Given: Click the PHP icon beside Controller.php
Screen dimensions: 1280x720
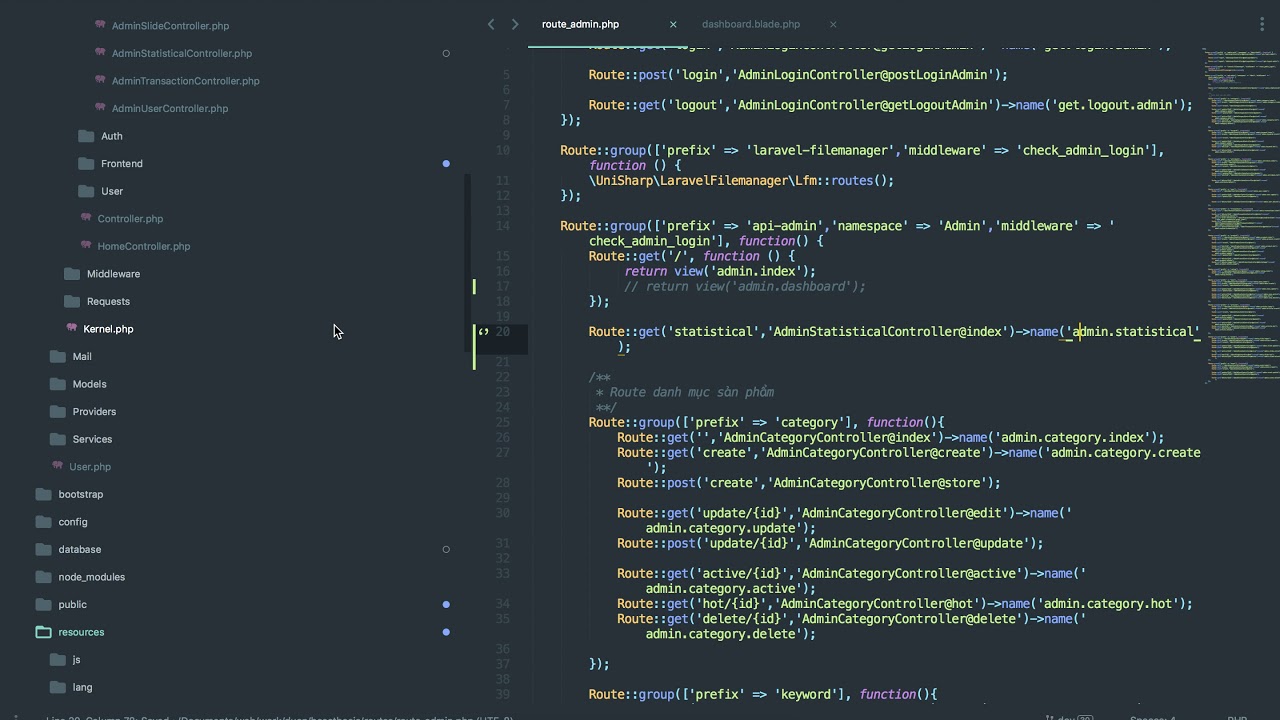Looking at the screenshot, I should pos(86,218).
